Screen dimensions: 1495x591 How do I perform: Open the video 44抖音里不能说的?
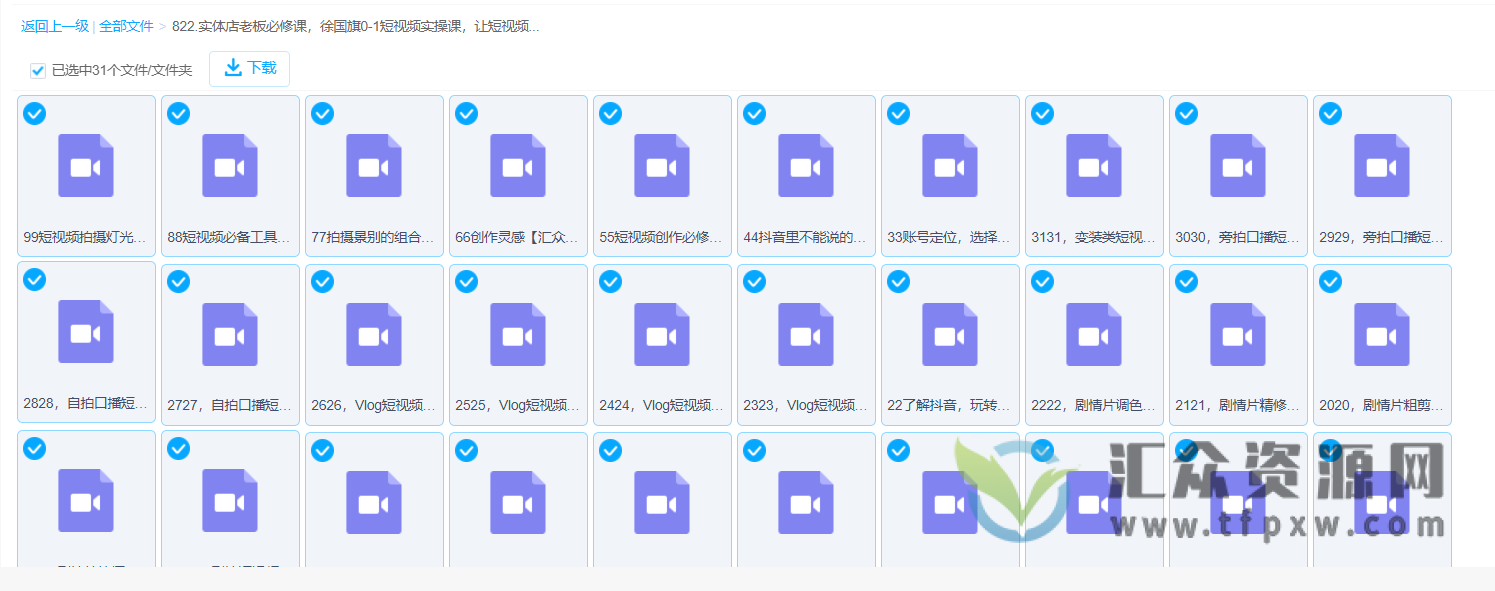(806, 165)
